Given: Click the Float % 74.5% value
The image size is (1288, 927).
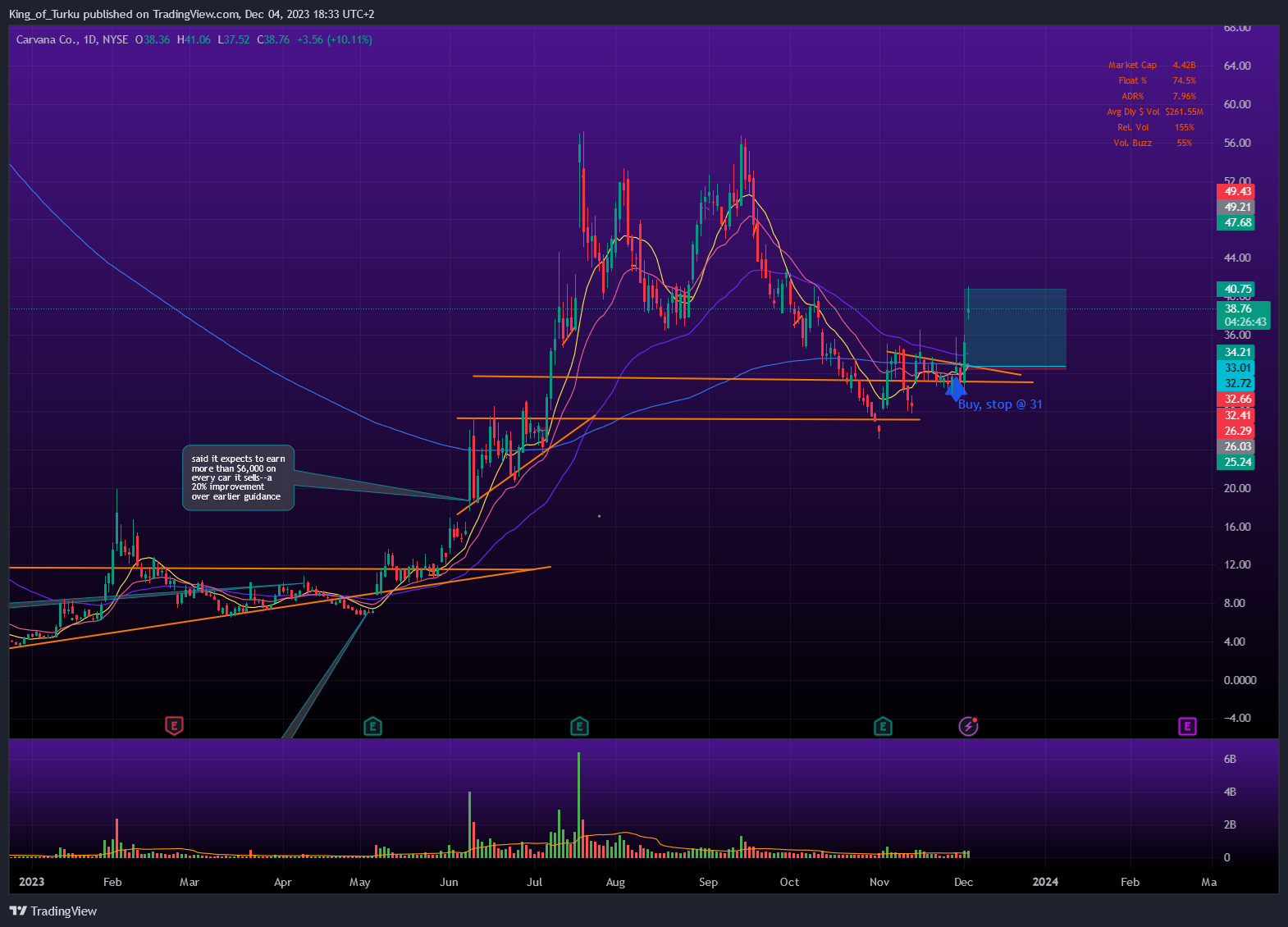Looking at the screenshot, I should (x=1184, y=80).
